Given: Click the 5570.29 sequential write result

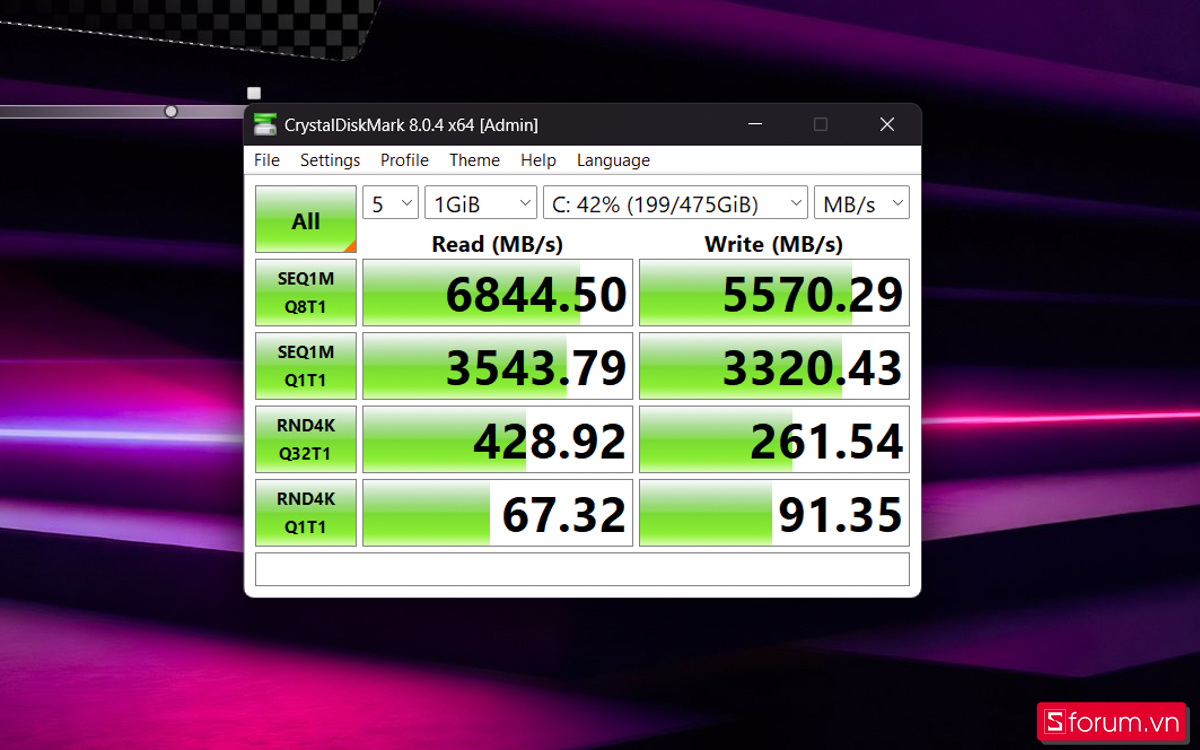Looking at the screenshot, I should click(x=775, y=293).
